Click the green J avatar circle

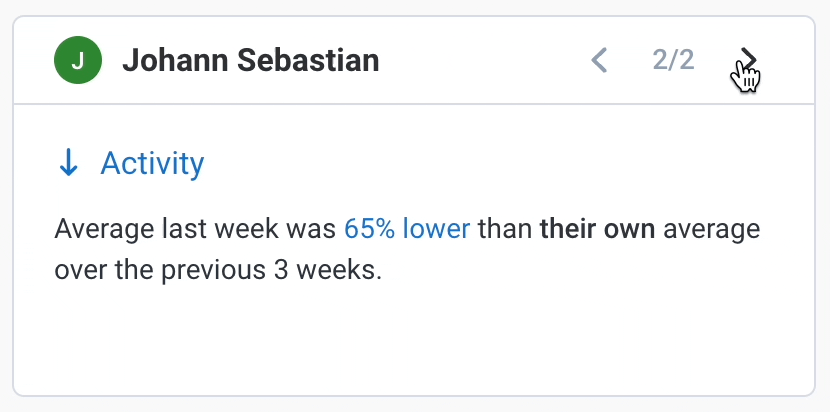(78, 60)
